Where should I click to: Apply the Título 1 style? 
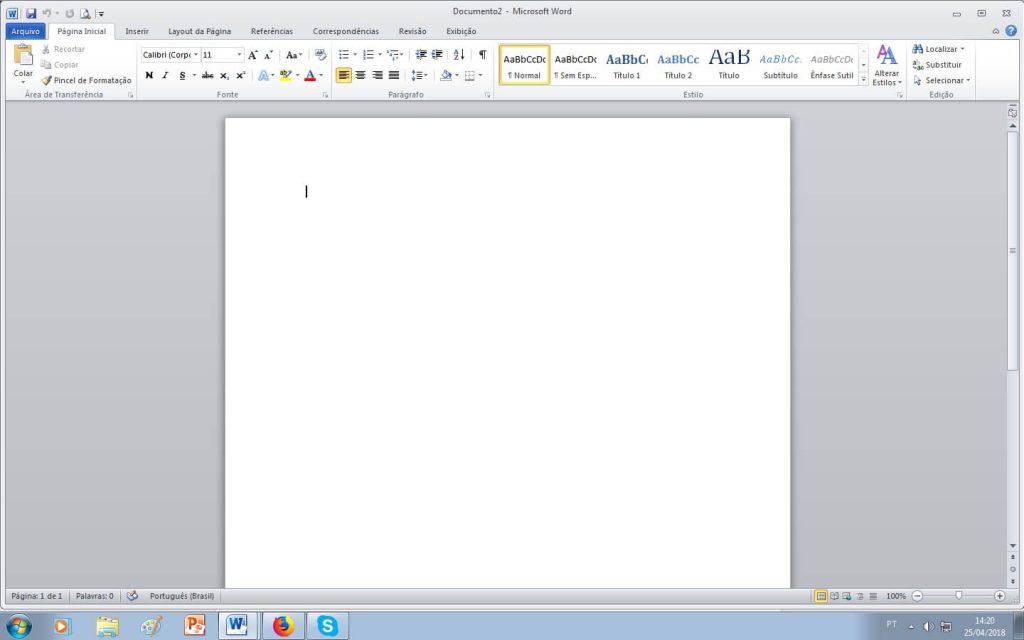[627, 65]
